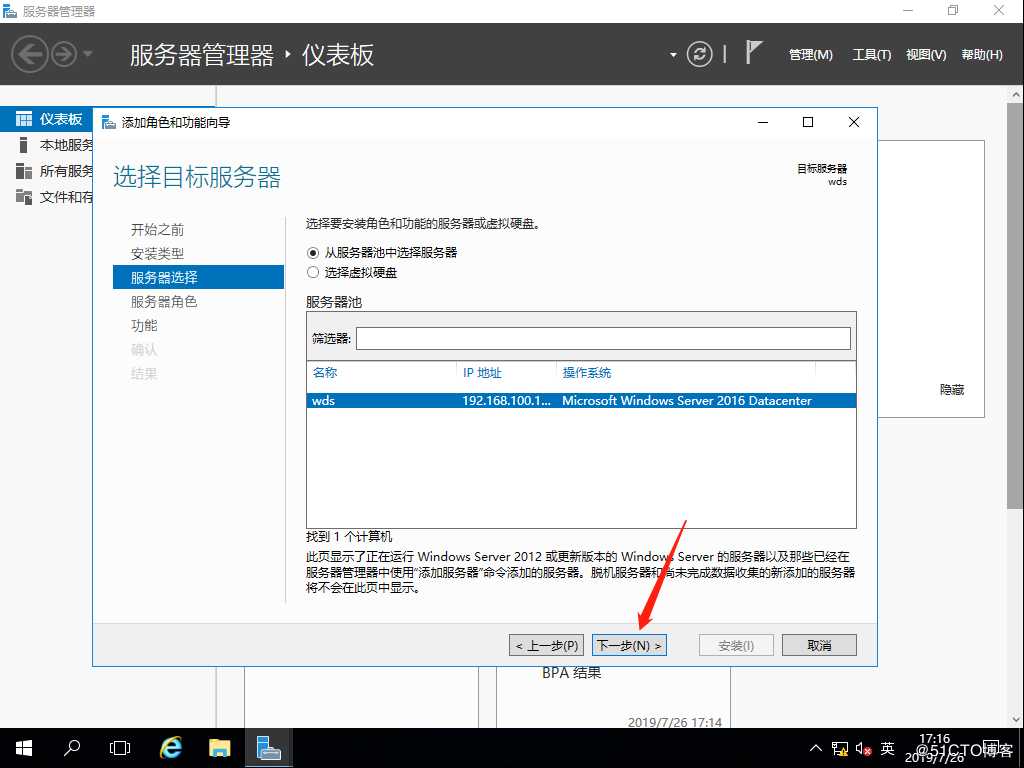This screenshot has height=768, width=1024.
Task: Open the navigation history dropdown arrow
Action: [88, 54]
